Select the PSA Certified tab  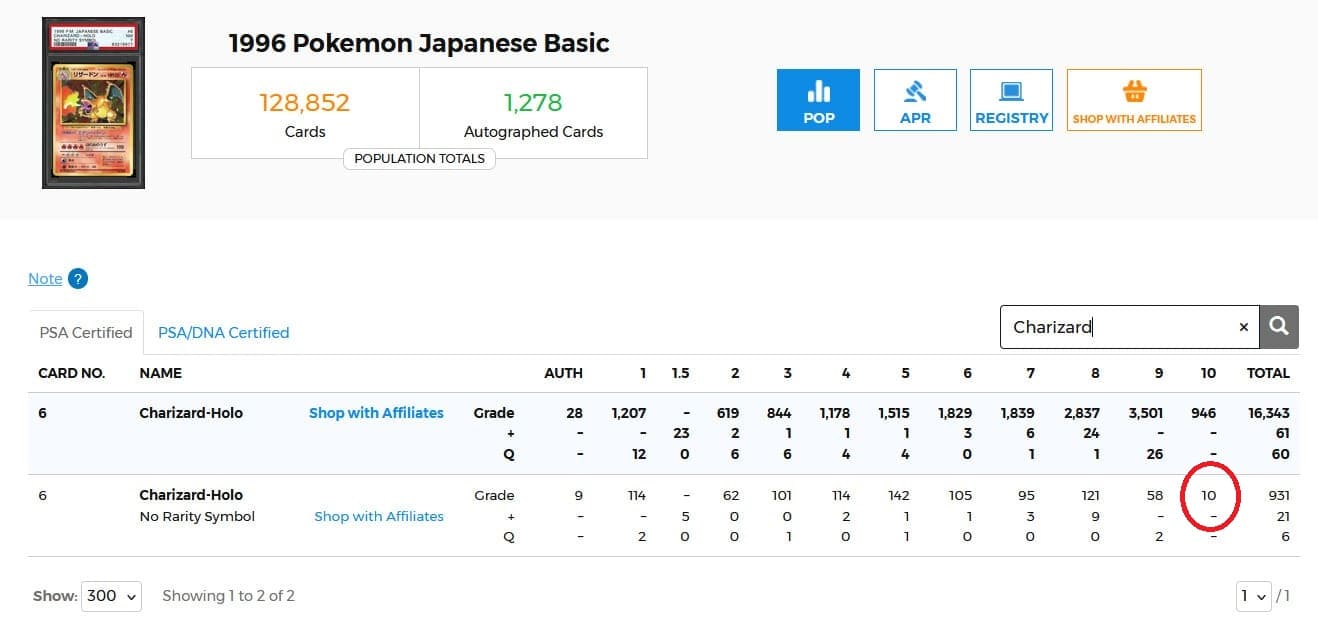click(86, 333)
